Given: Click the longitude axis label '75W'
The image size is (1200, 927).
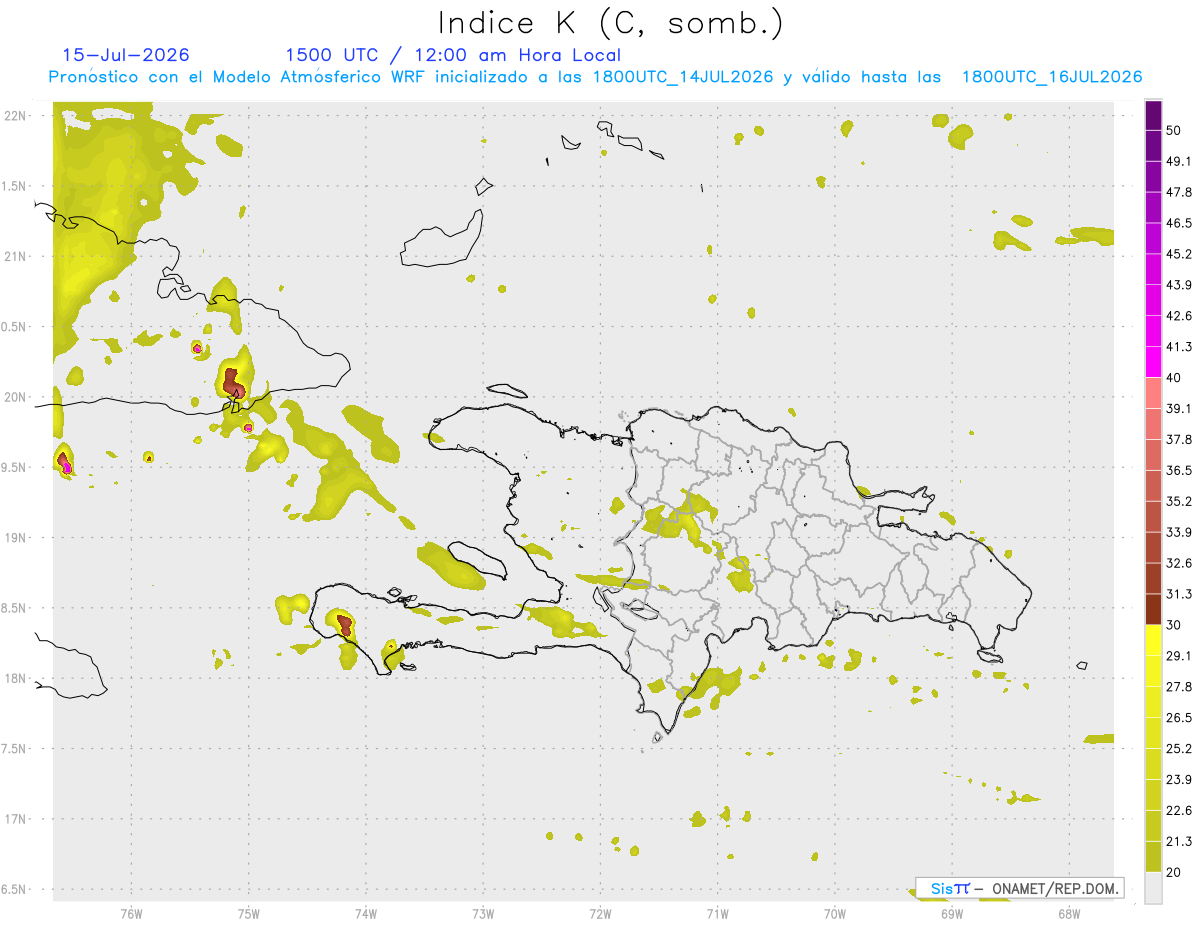Looking at the screenshot, I should pyautogui.click(x=248, y=913).
